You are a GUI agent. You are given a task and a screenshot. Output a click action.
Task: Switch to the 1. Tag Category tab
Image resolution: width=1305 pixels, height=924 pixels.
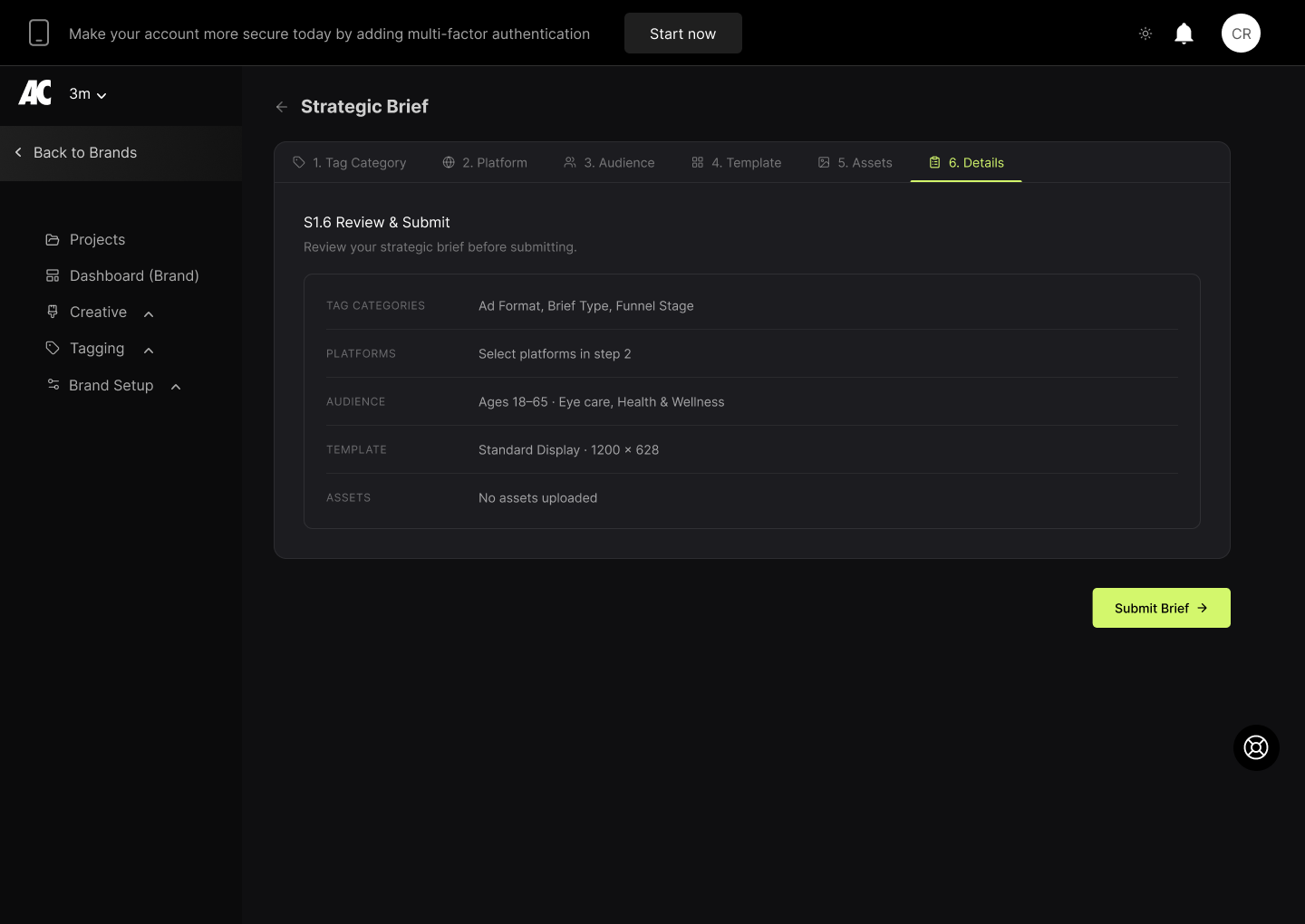[350, 163]
